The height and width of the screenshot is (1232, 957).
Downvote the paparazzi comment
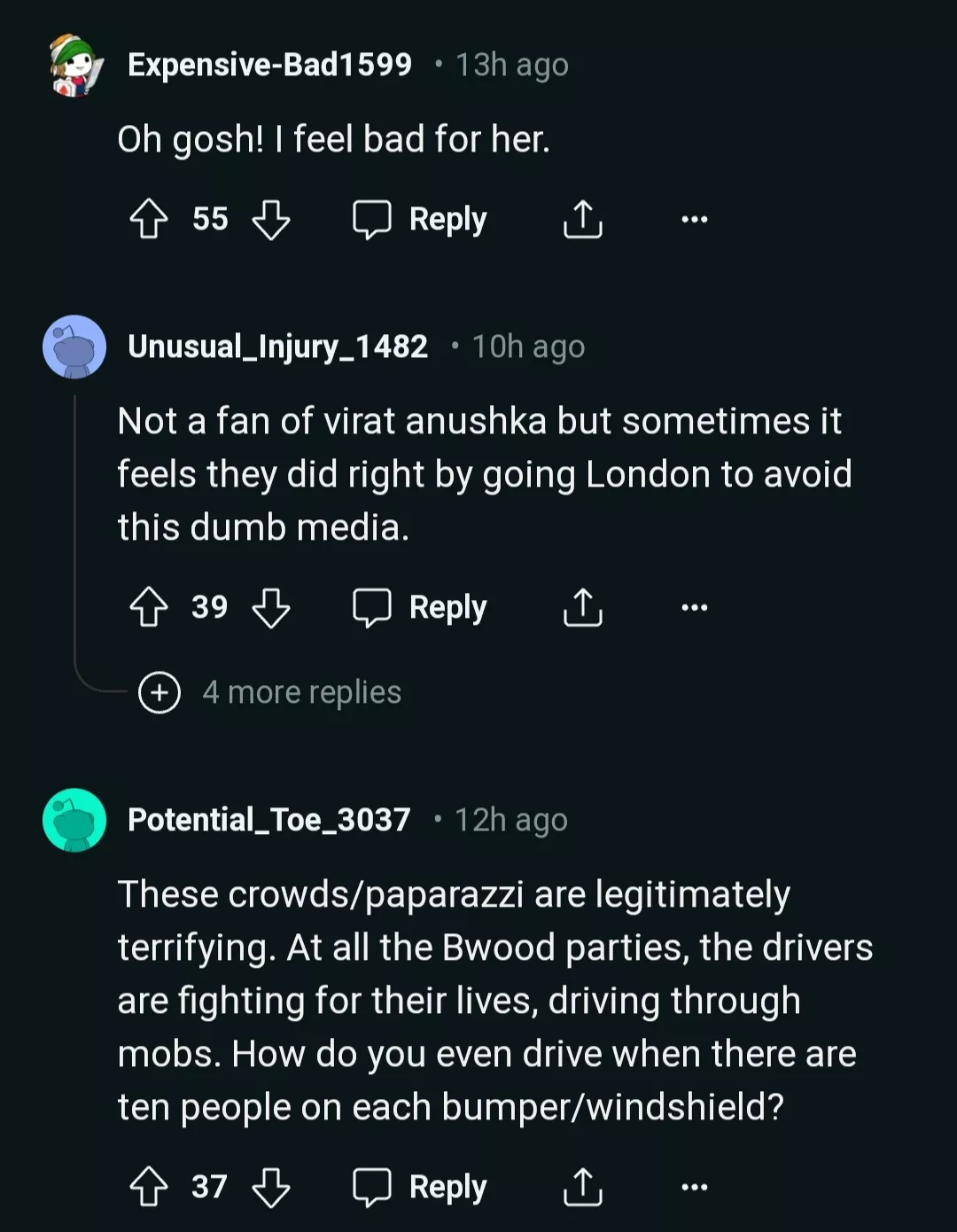coord(271,1187)
